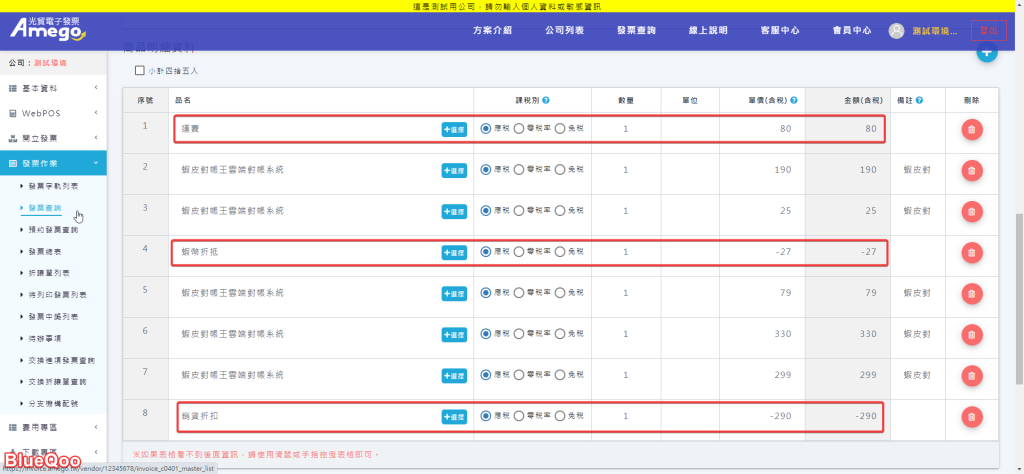This screenshot has width=1024, height=474.
Task: Click the help icon beside 單價(含稅) header
Action: [794, 100]
